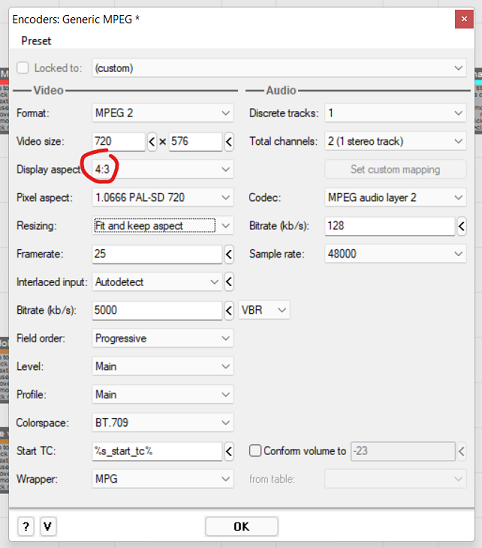The image size is (482, 548).
Task: Open the Level dropdown
Action: point(163,366)
